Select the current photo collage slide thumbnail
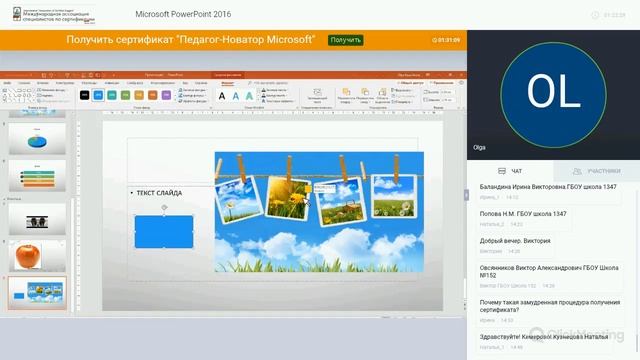Screen dimensions: 640x360 click(x=37, y=293)
